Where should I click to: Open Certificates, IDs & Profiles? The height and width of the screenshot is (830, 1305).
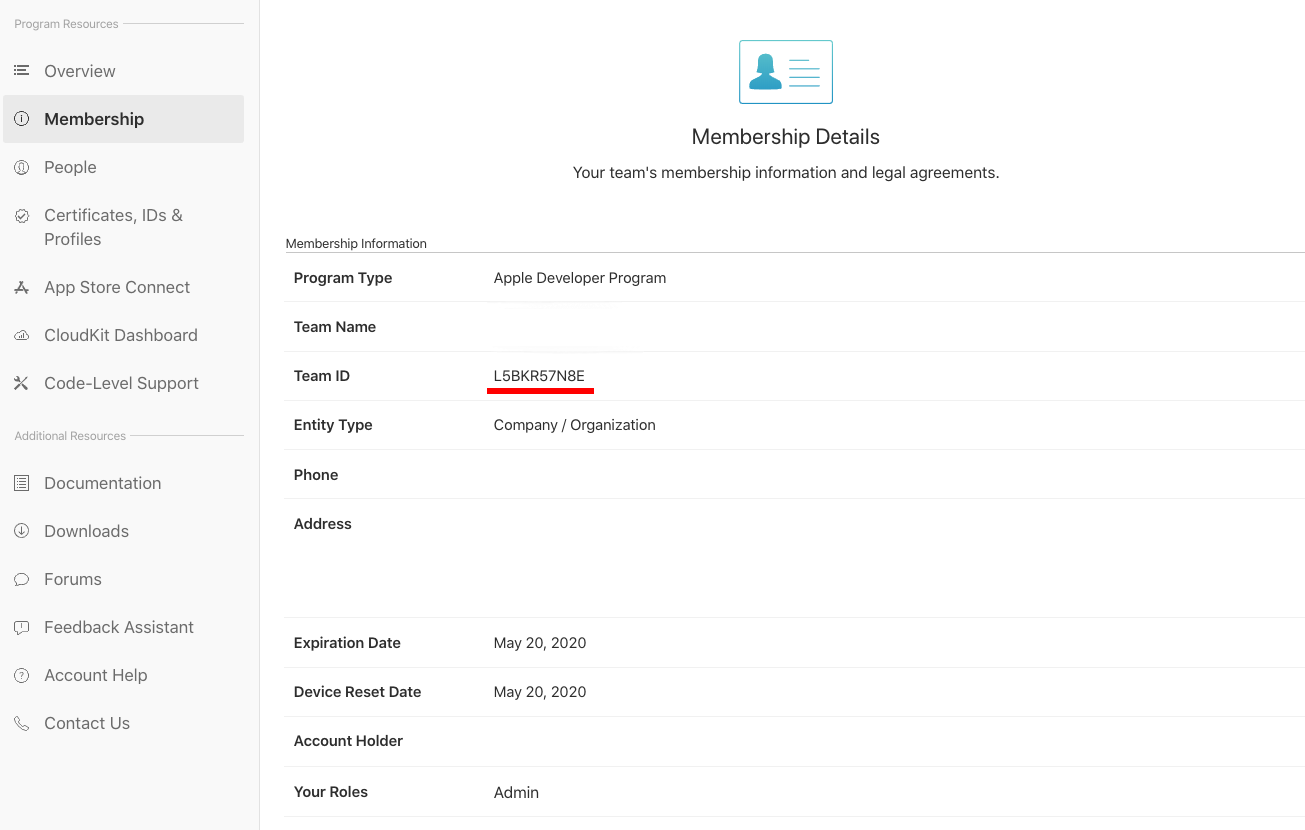(x=113, y=227)
